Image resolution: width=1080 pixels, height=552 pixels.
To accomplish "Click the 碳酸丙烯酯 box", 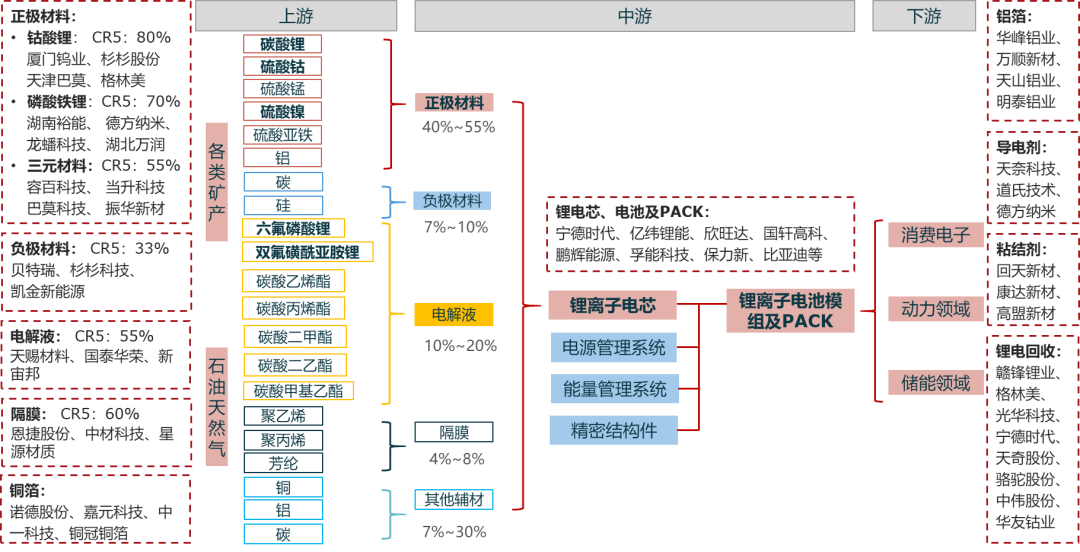I will [x=293, y=307].
